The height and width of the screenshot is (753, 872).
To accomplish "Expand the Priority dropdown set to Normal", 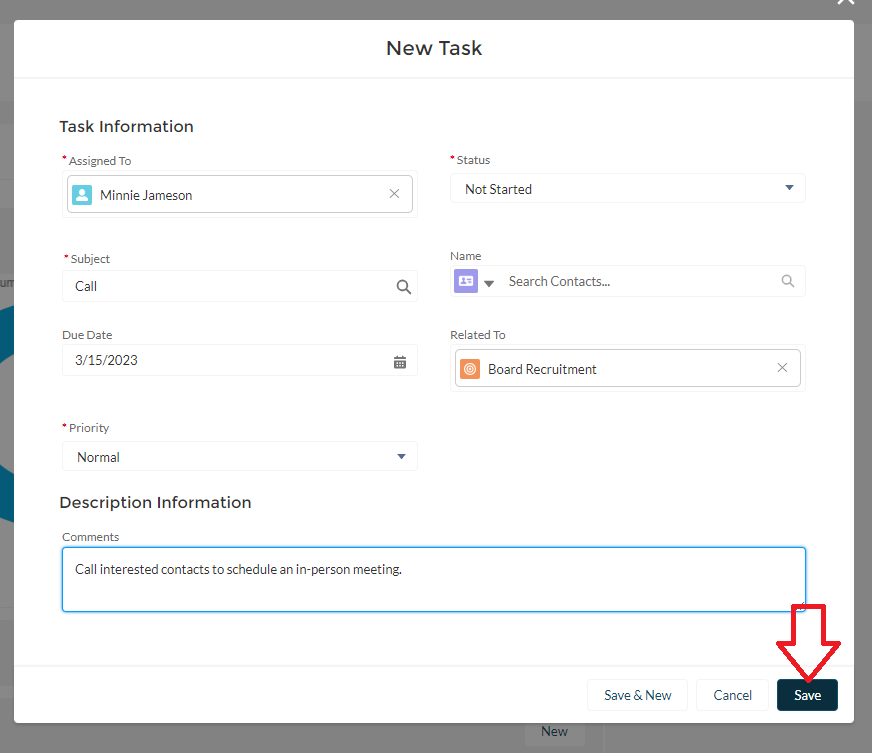I will pyautogui.click(x=239, y=457).
